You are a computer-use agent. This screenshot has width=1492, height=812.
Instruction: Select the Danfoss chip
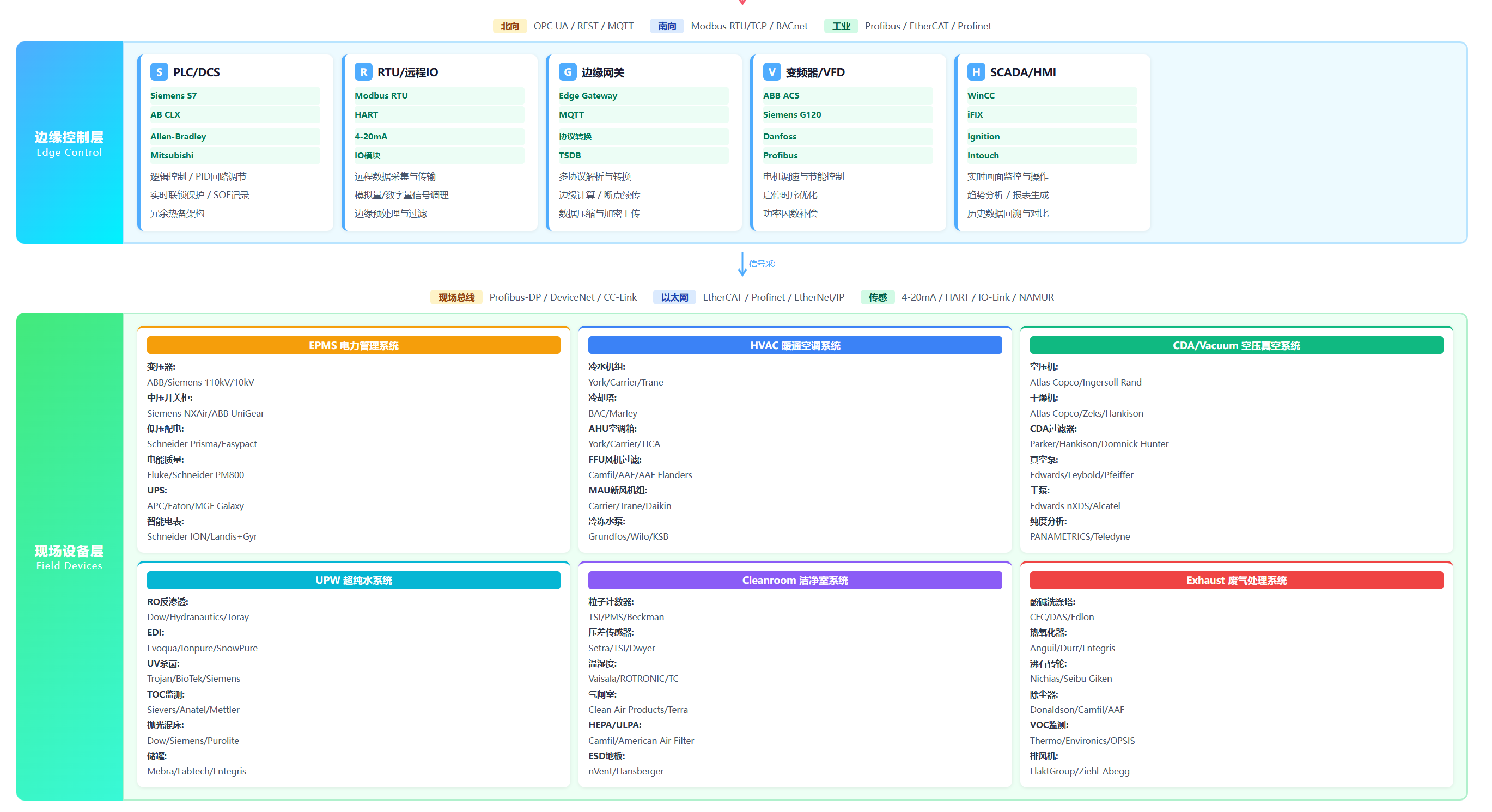tap(848, 136)
